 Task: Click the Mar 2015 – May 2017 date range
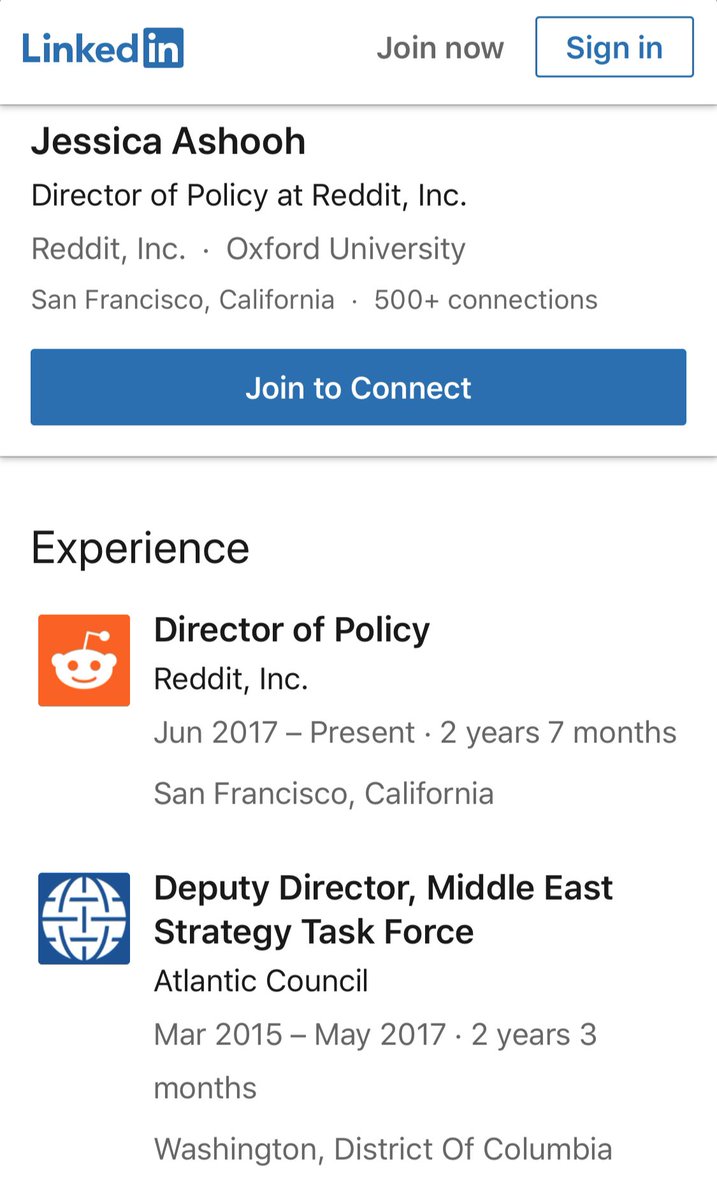coord(300,1034)
